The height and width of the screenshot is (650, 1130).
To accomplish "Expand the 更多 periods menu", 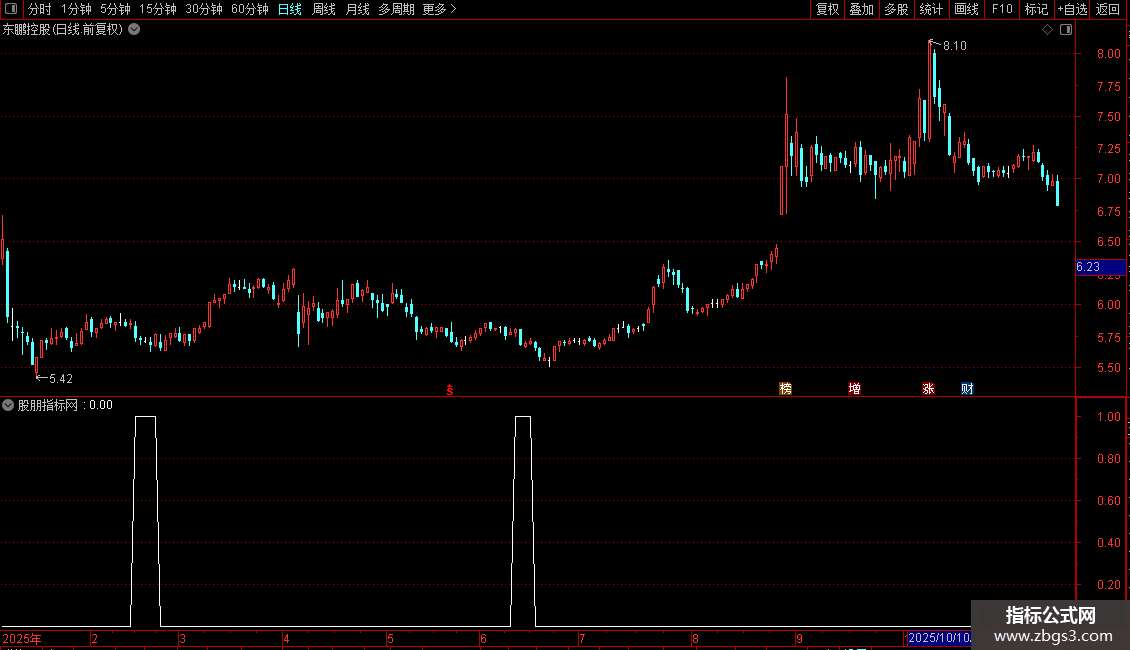I will pos(439,9).
